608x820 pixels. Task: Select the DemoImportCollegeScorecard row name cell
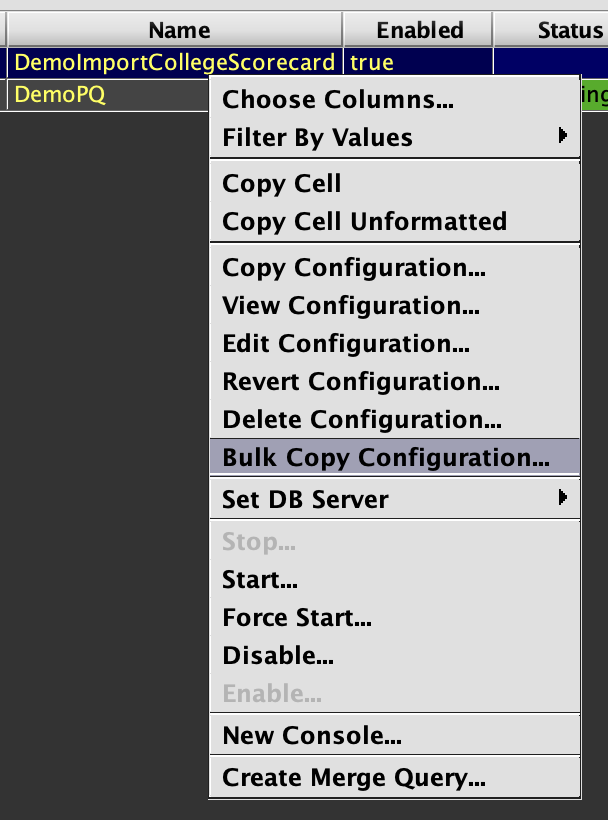point(174,63)
